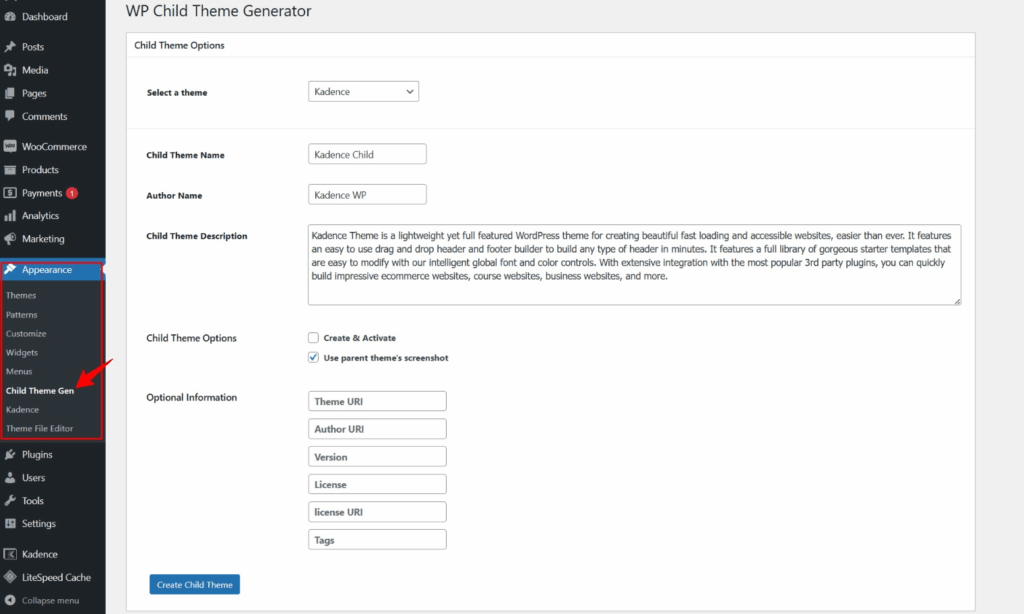Open the Themes submenu item

21,296
